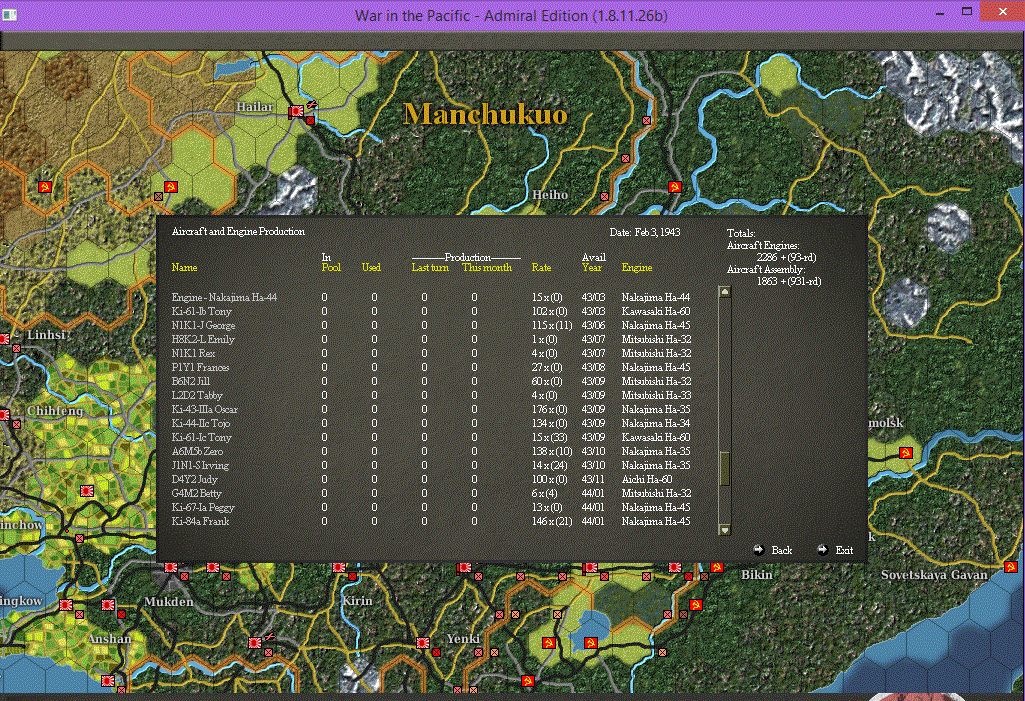Select the L2D2 Tabby row
This screenshot has height=701, width=1025.
coord(431,396)
